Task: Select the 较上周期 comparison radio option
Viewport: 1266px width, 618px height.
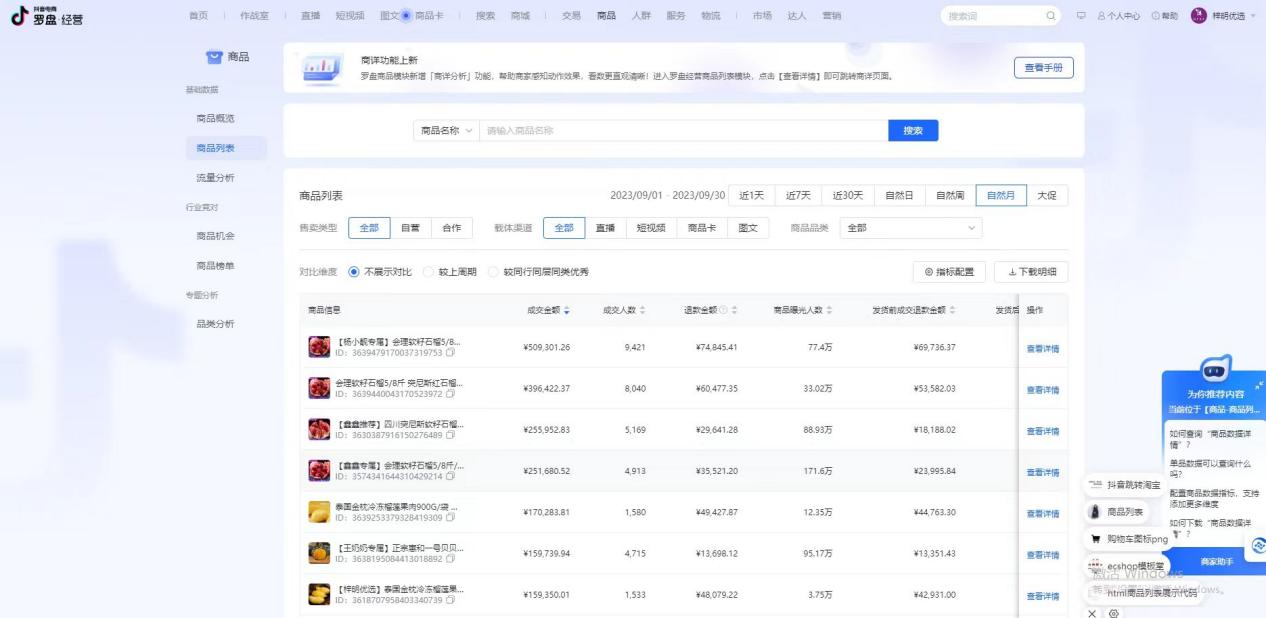Action: tap(427, 271)
